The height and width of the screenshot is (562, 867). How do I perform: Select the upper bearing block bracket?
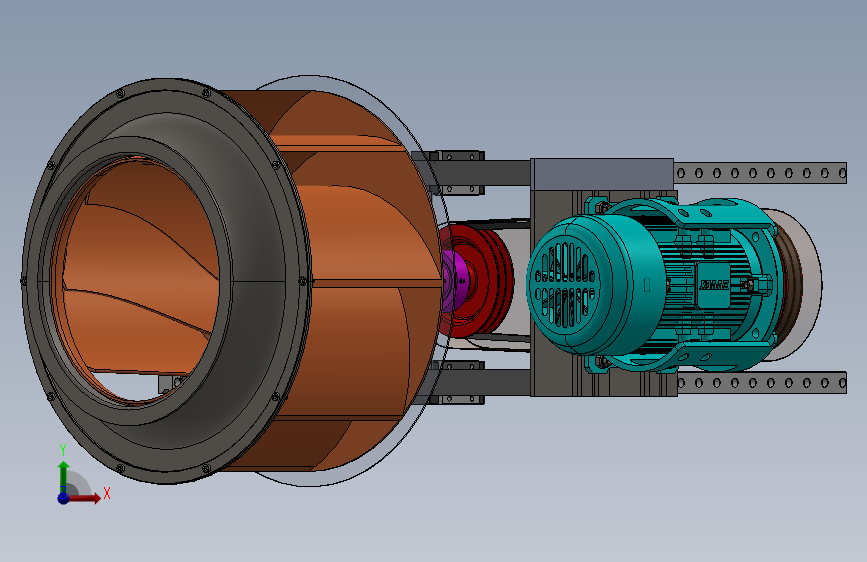(457, 172)
